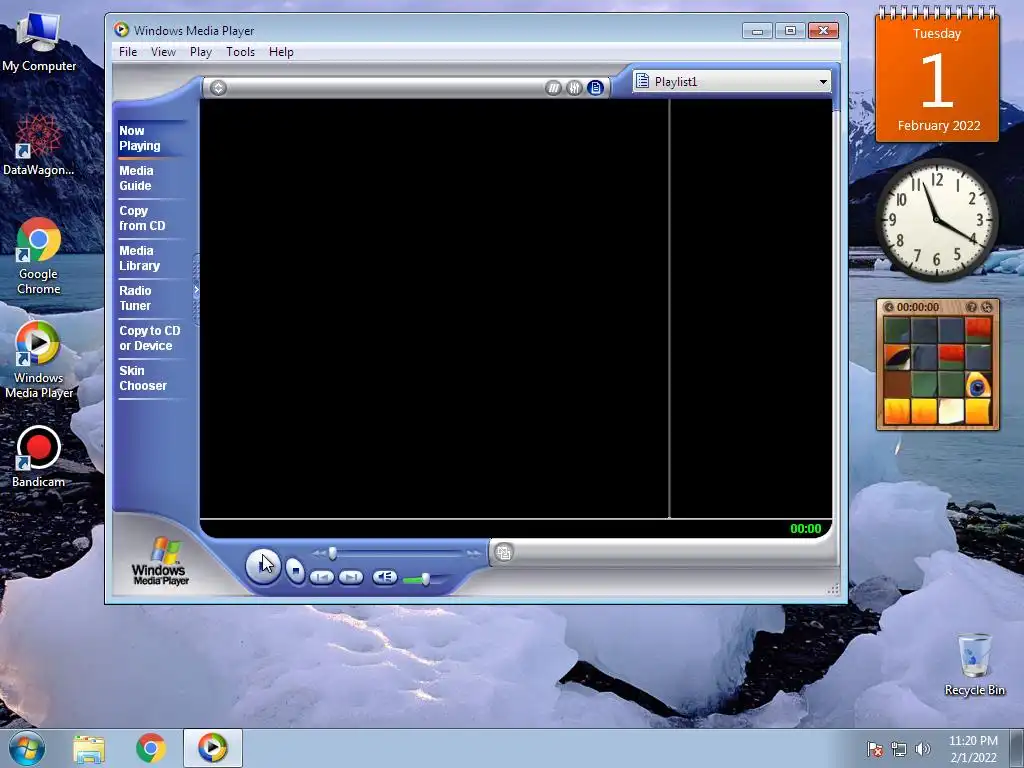Open the Media Guide section
Viewport: 1024px width, 768px height.
click(x=136, y=178)
